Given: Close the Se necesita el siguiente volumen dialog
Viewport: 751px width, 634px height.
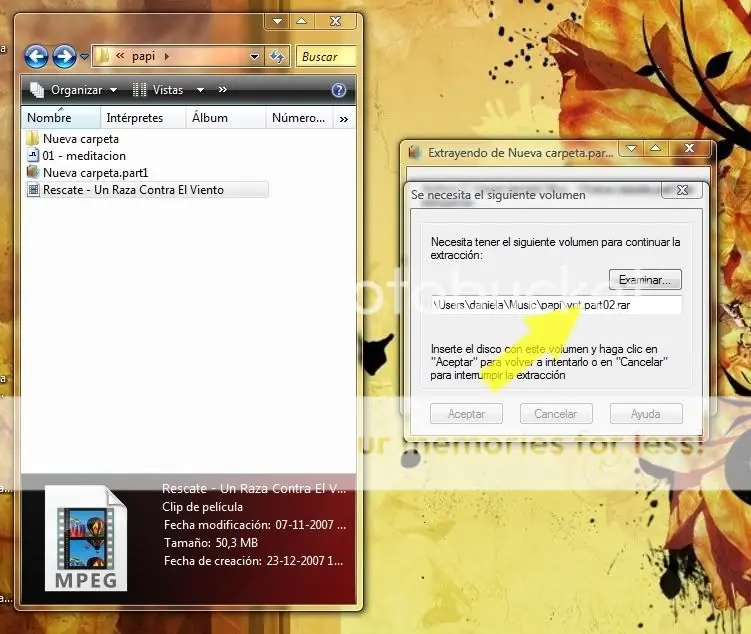Looking at the screenshot, I should (x=682, y=190).
